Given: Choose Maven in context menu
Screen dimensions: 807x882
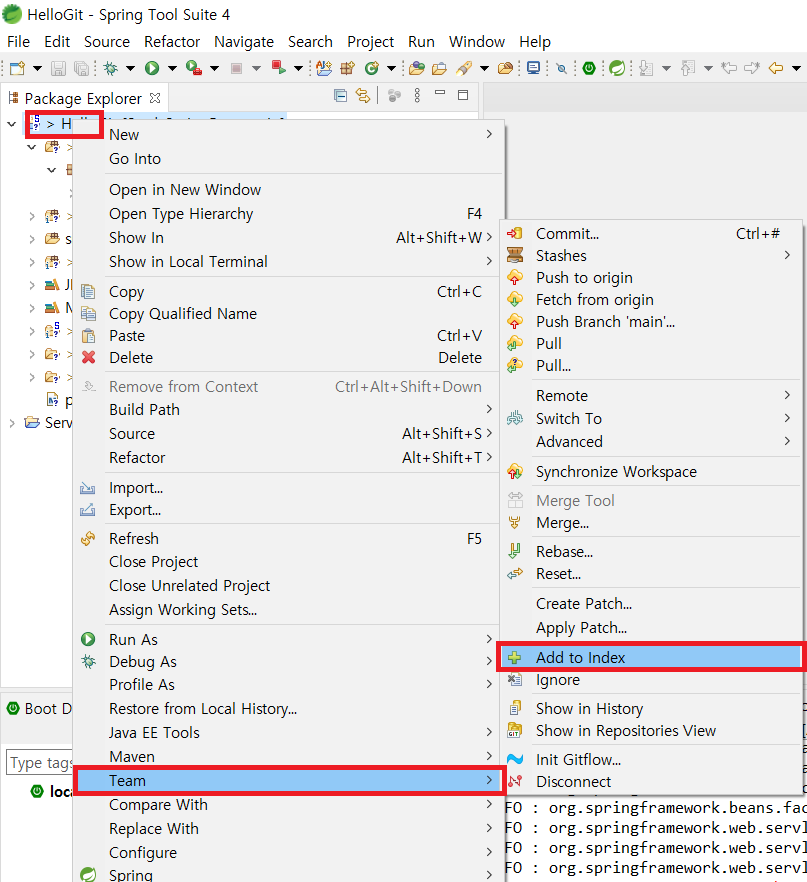Looking at the screenshot, I should [x=287, y=757].
